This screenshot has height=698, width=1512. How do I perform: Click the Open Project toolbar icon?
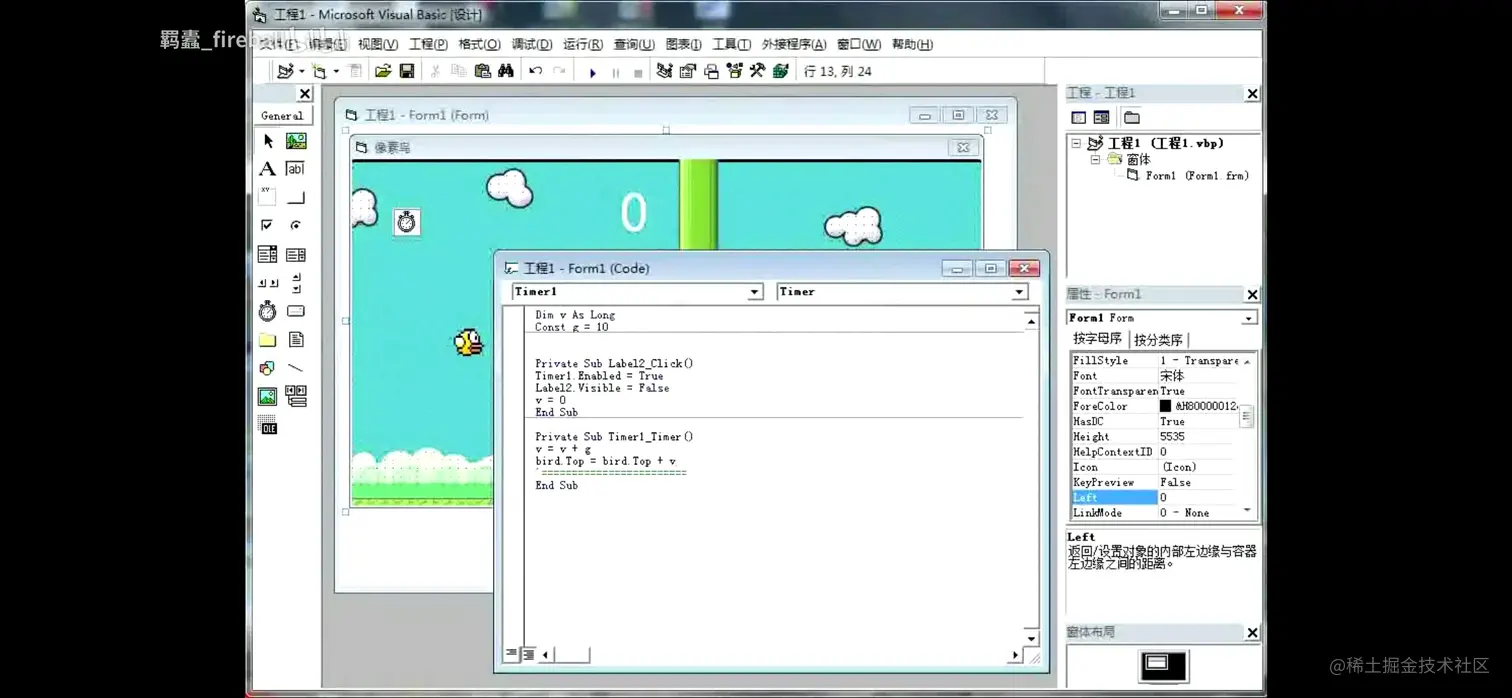[383, 72]
